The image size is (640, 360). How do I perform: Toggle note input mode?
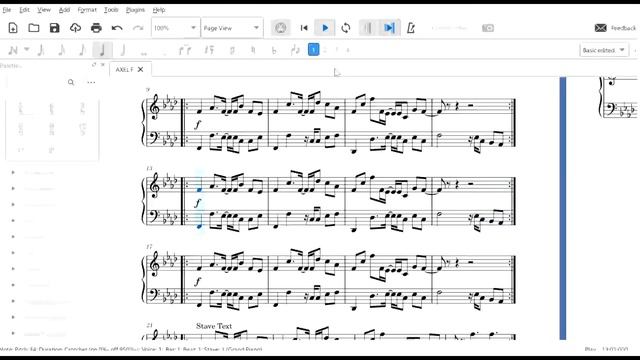point(13,50)
